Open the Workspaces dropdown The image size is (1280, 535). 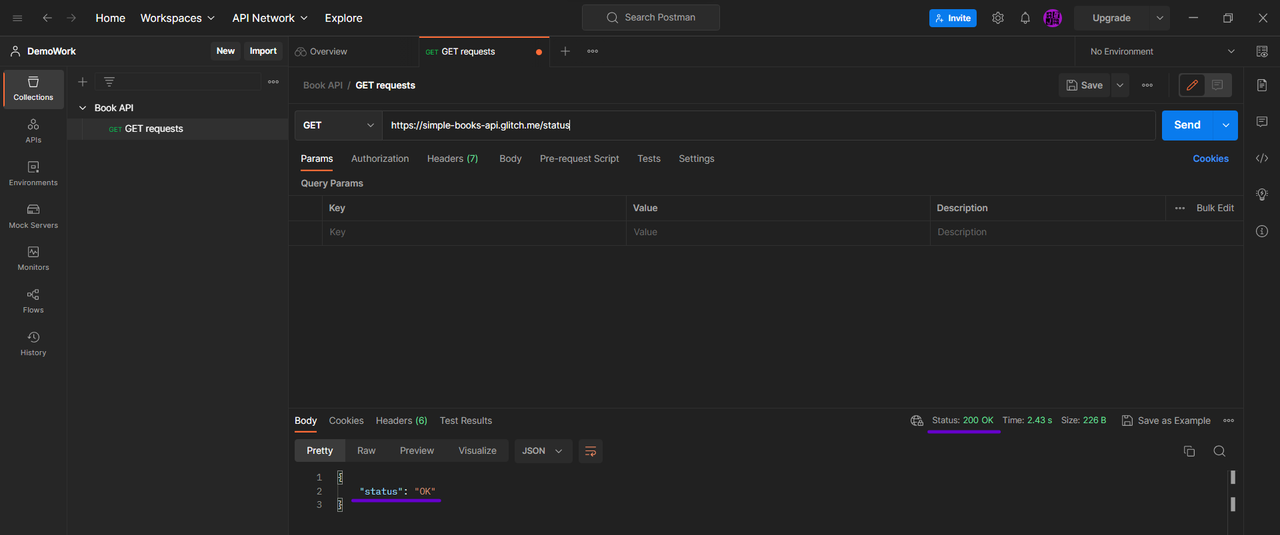point(177,18)
